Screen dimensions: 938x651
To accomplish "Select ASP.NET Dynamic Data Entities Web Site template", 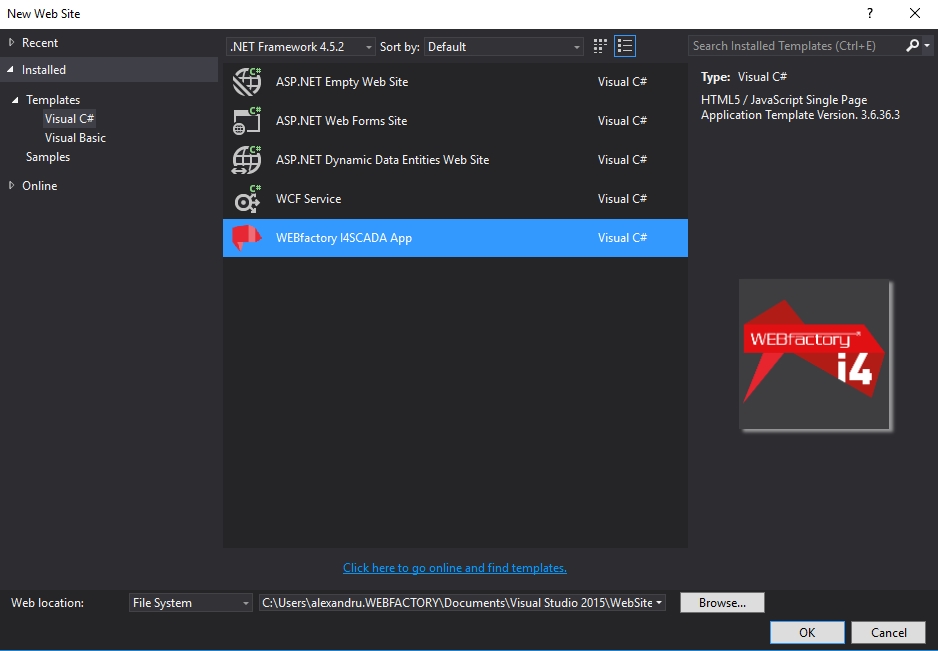I will coord(455,160).
